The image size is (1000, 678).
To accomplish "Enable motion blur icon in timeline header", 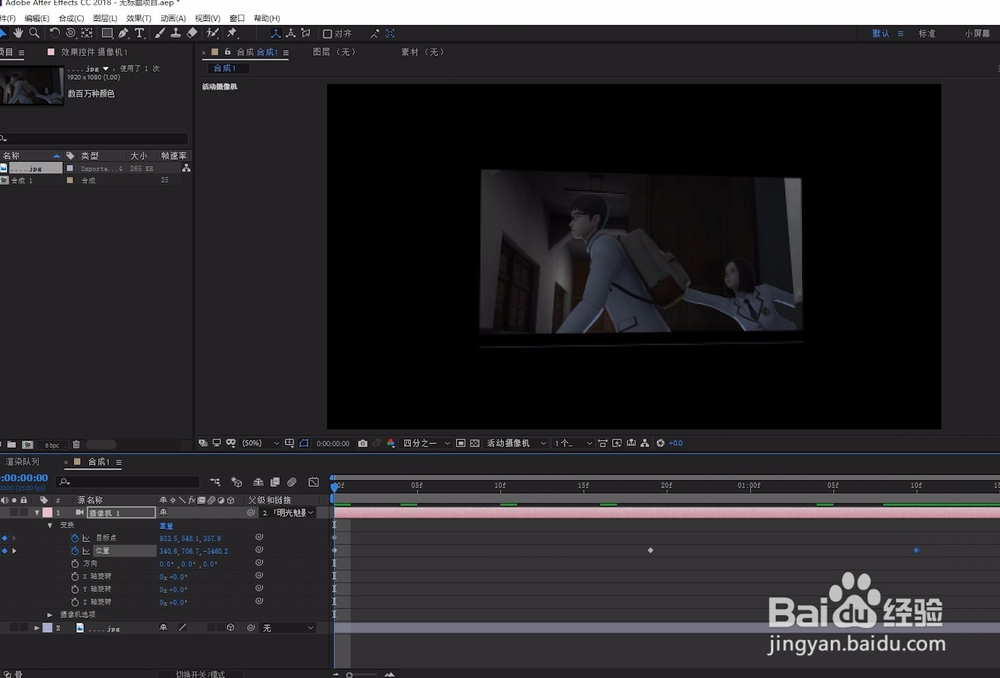I will (x=291, y=482).
